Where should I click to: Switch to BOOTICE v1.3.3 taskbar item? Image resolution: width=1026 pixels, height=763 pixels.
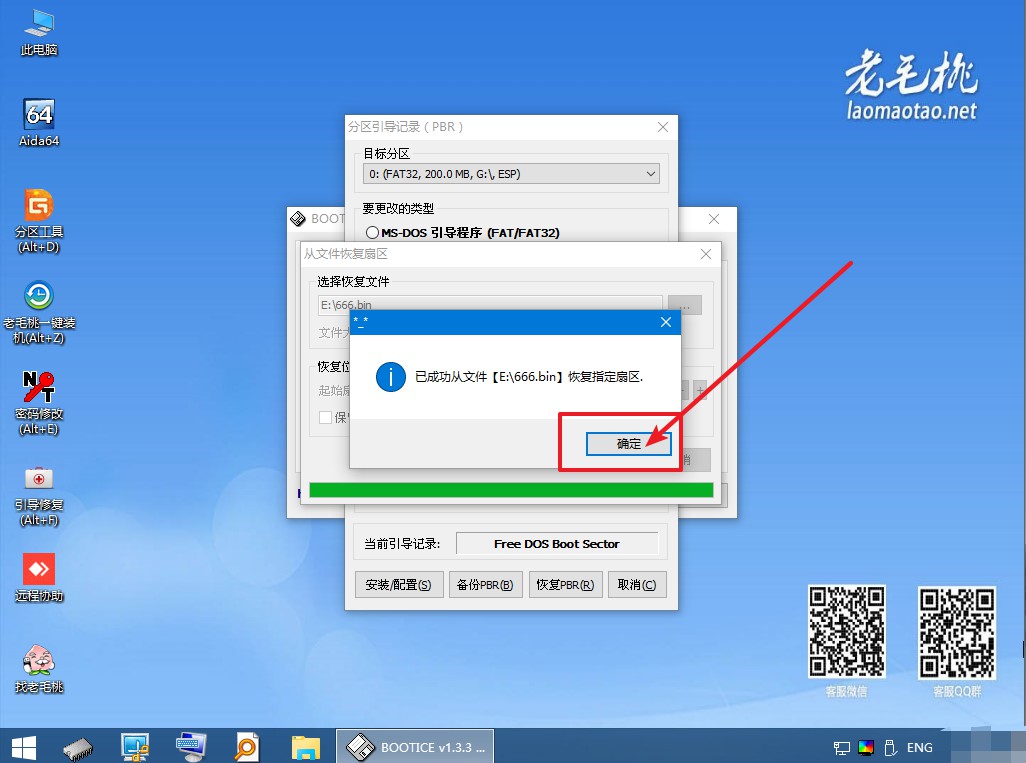tap(415, 747)
